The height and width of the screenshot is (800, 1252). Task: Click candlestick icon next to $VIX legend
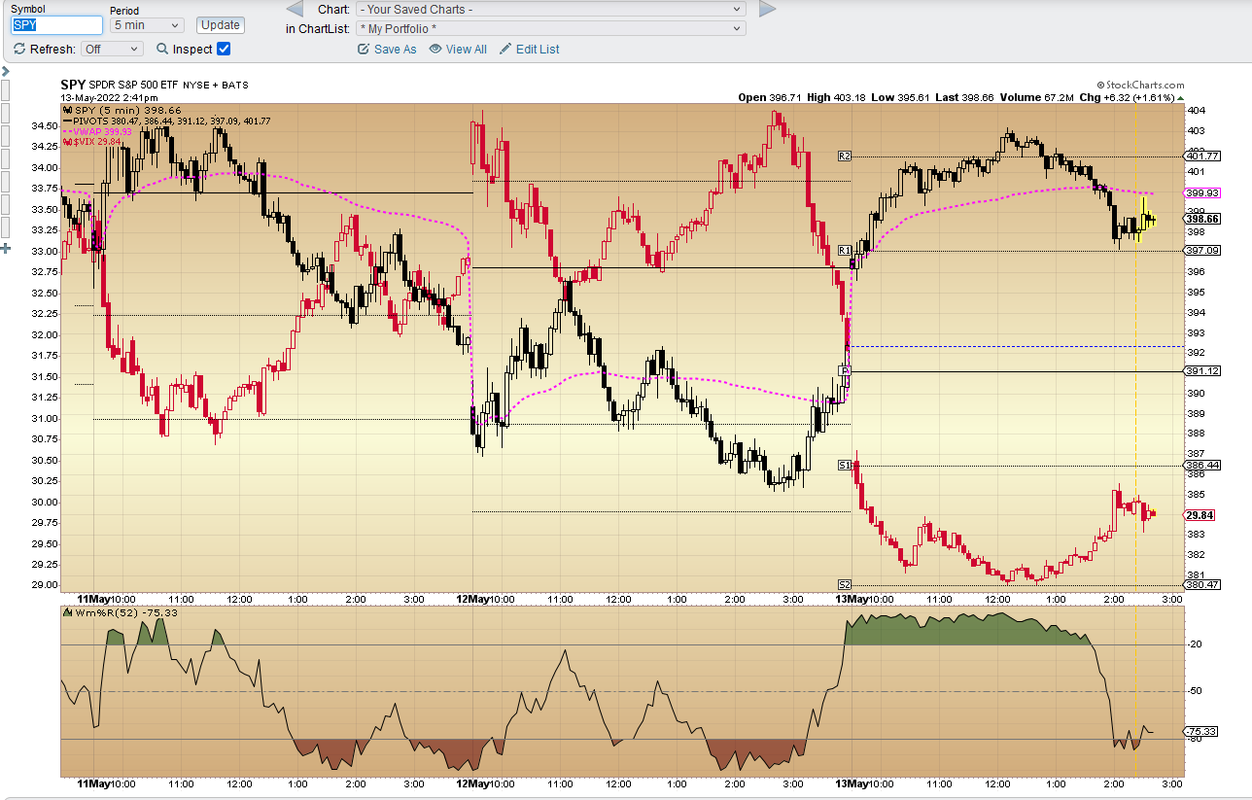pyautogui.click(x=68, y=142)
